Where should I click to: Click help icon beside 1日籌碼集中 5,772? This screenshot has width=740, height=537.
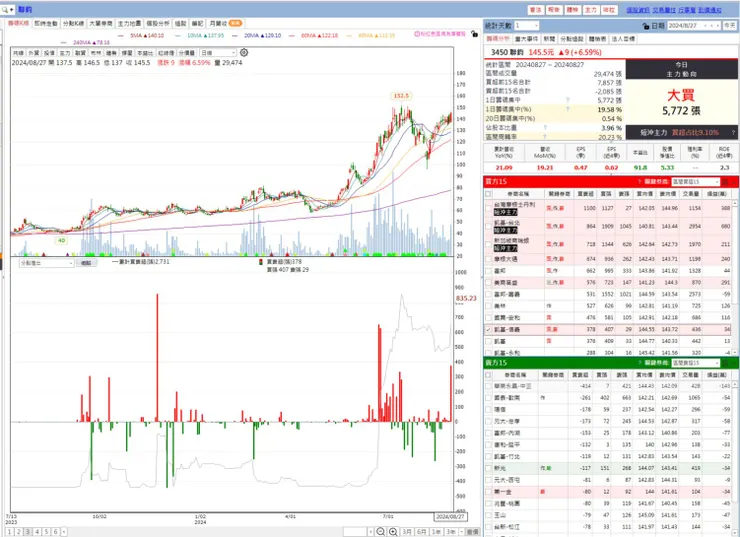coord(568,100)
